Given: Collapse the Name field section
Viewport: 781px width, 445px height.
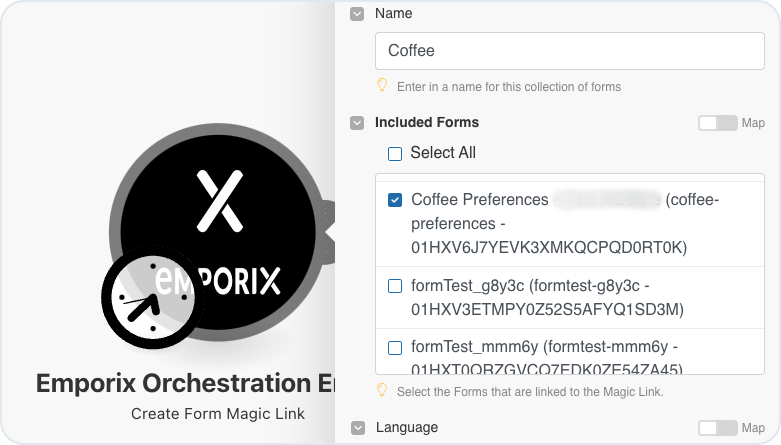Looking at the screenshot, I should tap(357, 14).
